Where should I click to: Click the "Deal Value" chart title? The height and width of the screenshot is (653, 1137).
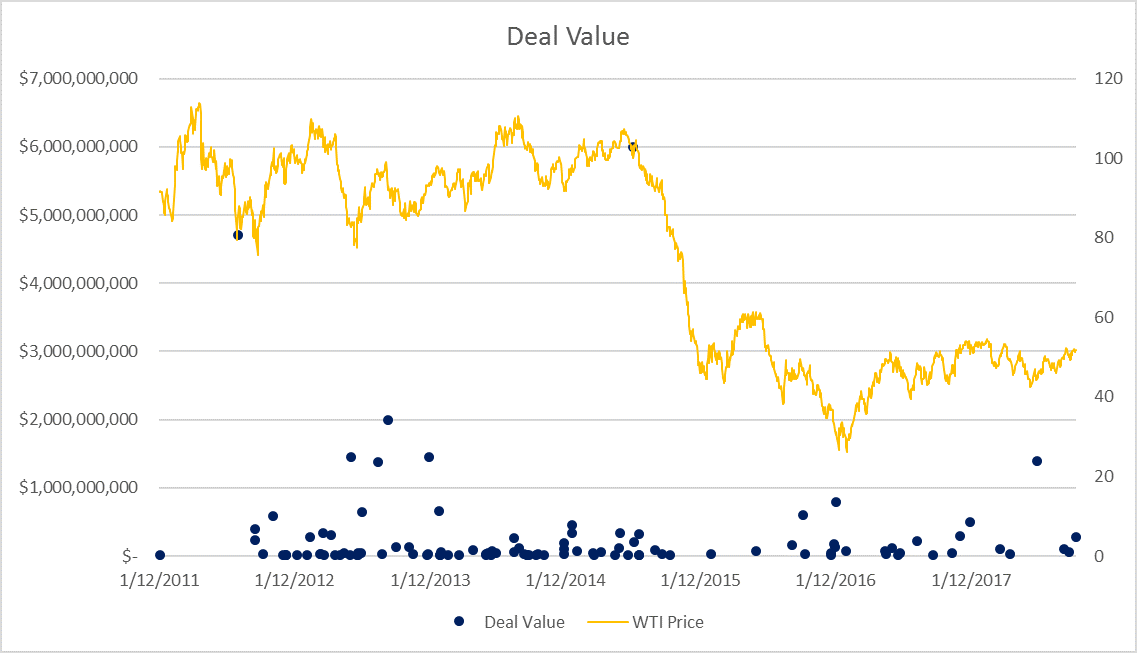click(568, 37)
